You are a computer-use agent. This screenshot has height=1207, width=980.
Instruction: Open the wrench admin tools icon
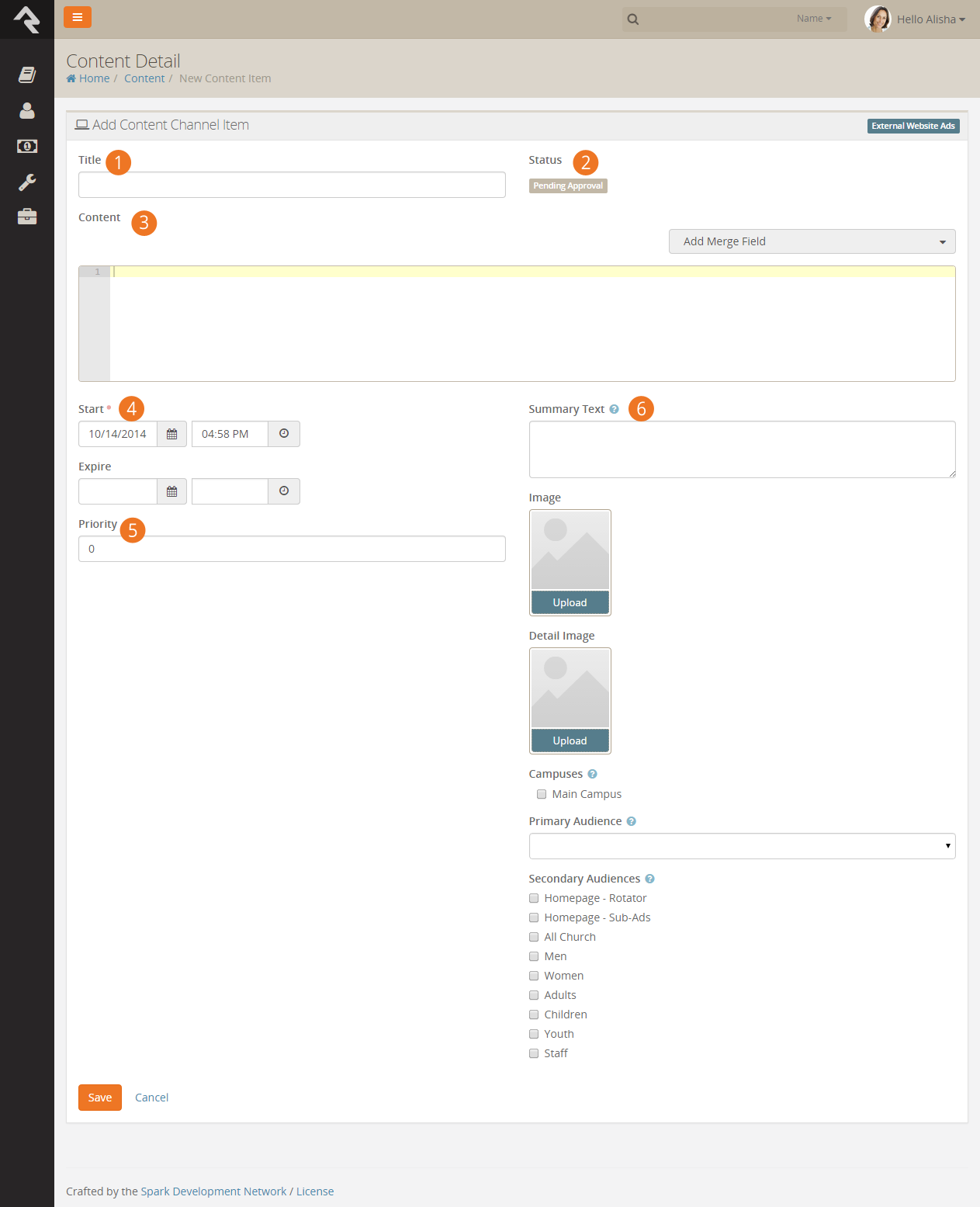coord(27,182)
